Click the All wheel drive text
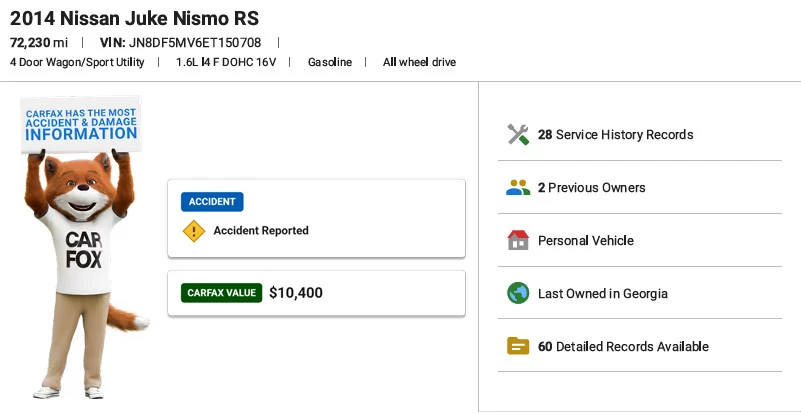The image size is (801, 414). click(x=419, y=62)
